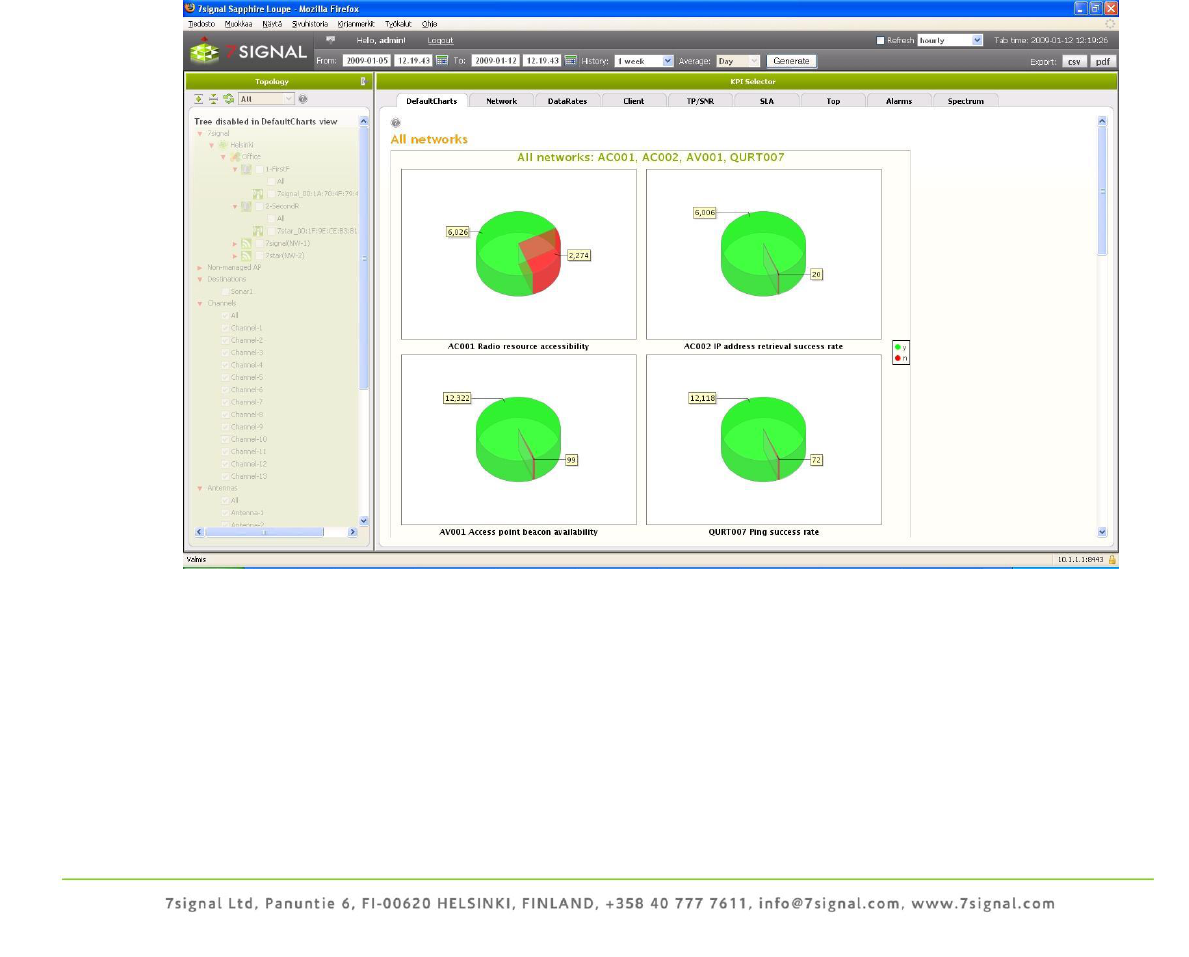Click the 7signal(NW-1) network icon

246,243
